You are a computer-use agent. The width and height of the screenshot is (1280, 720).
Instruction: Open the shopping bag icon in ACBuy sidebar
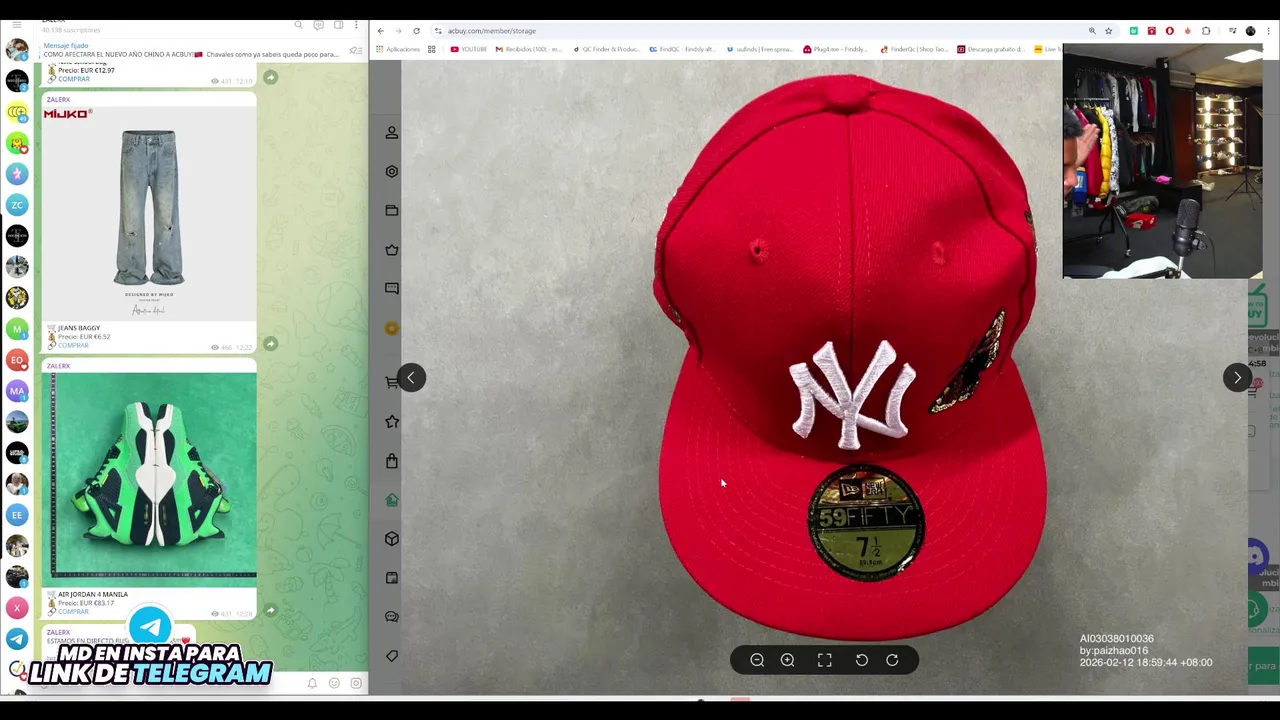click(392, 461)
